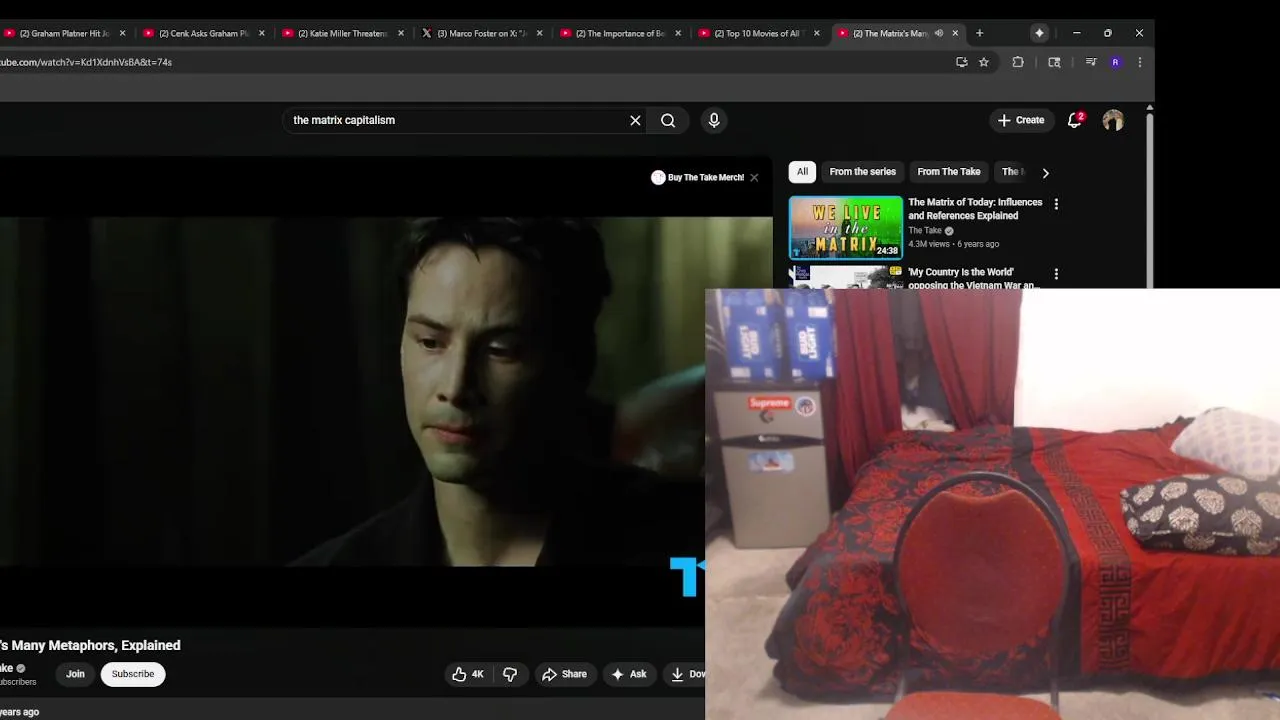1280x720 pixels.
Task: Click the '4.3M views · 6 years ago' text
Action: 953,244
